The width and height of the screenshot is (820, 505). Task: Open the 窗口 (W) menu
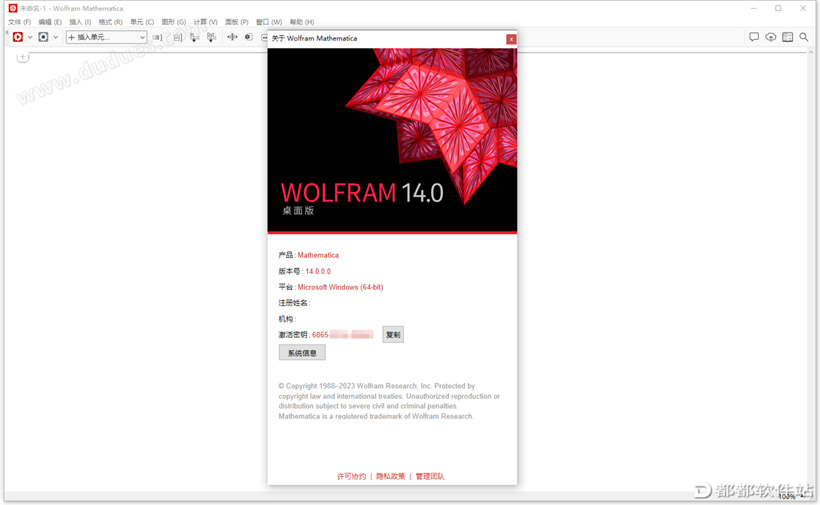(269, 22)
